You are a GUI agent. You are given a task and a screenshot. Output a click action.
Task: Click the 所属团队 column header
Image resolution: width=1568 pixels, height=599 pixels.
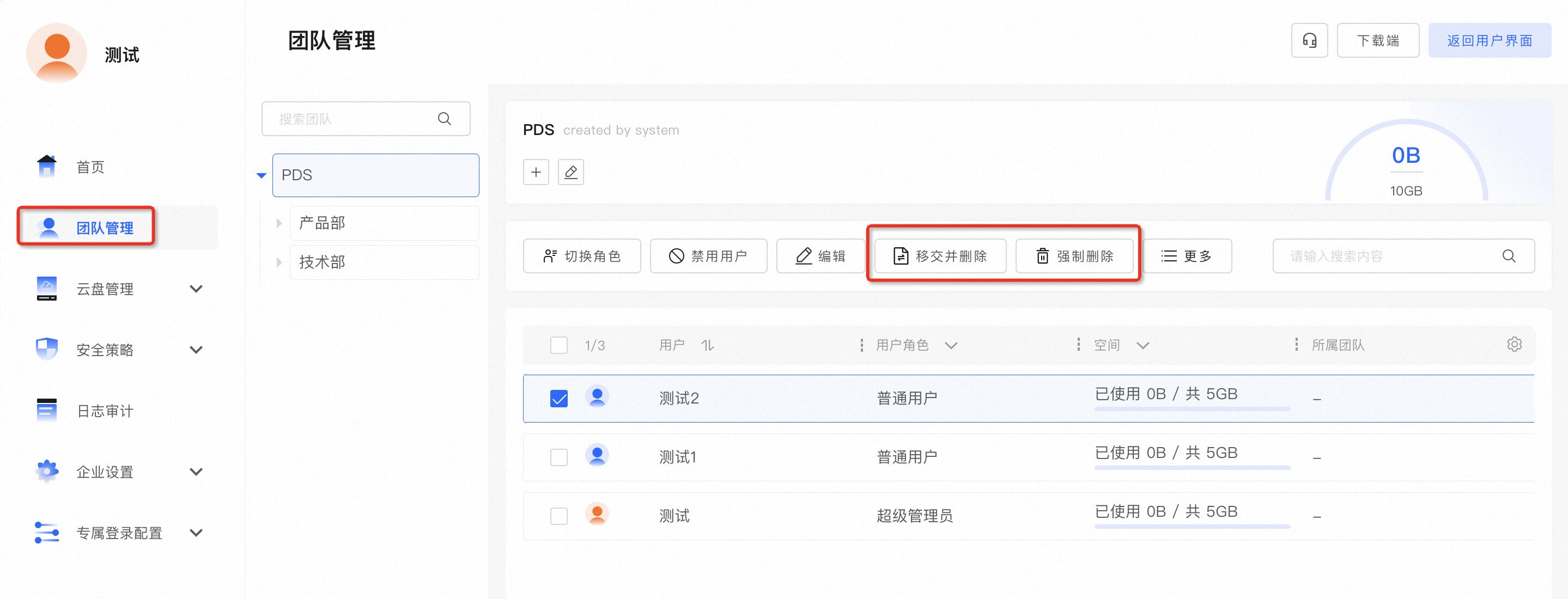(x=1338, y=345)
